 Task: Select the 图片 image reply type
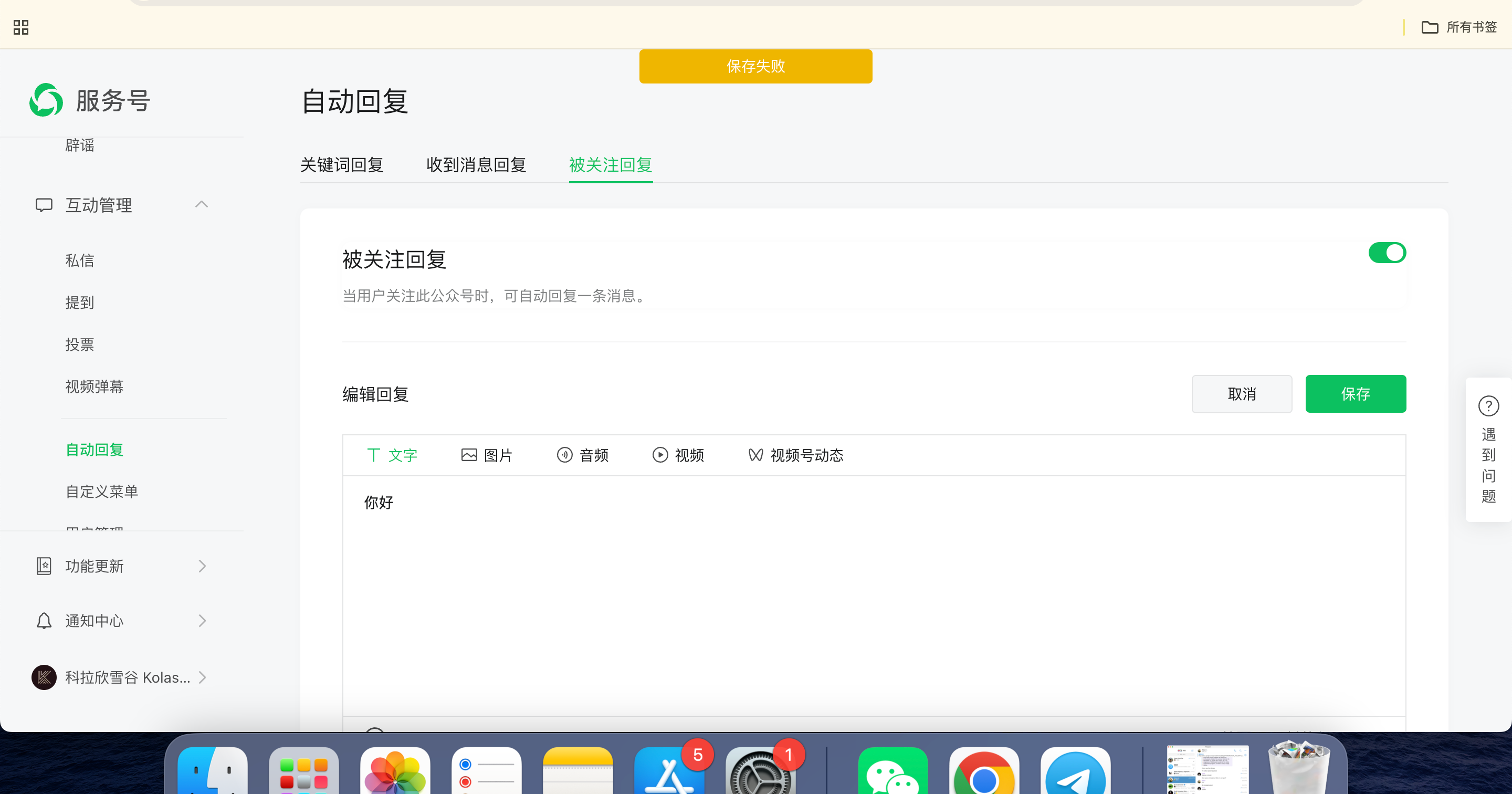[487, 455]
